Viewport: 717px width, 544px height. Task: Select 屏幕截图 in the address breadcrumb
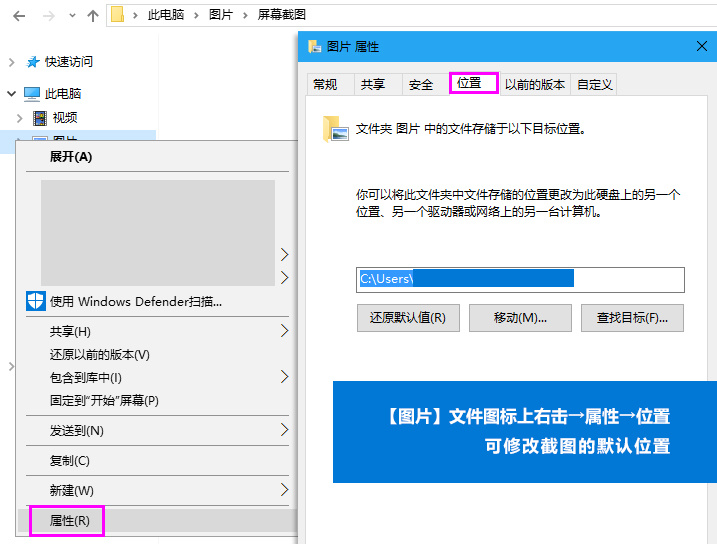[x=282, y=15]
